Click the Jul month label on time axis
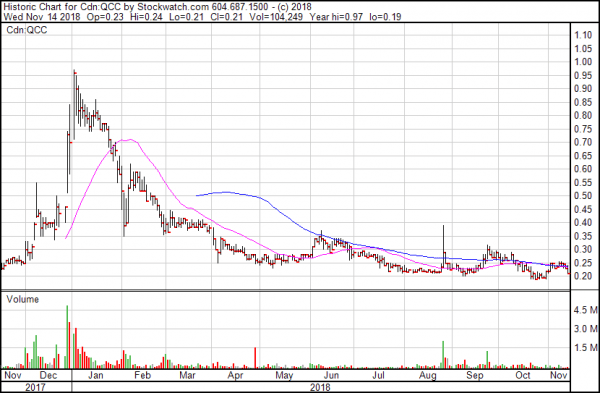 (x=378, y=375)
